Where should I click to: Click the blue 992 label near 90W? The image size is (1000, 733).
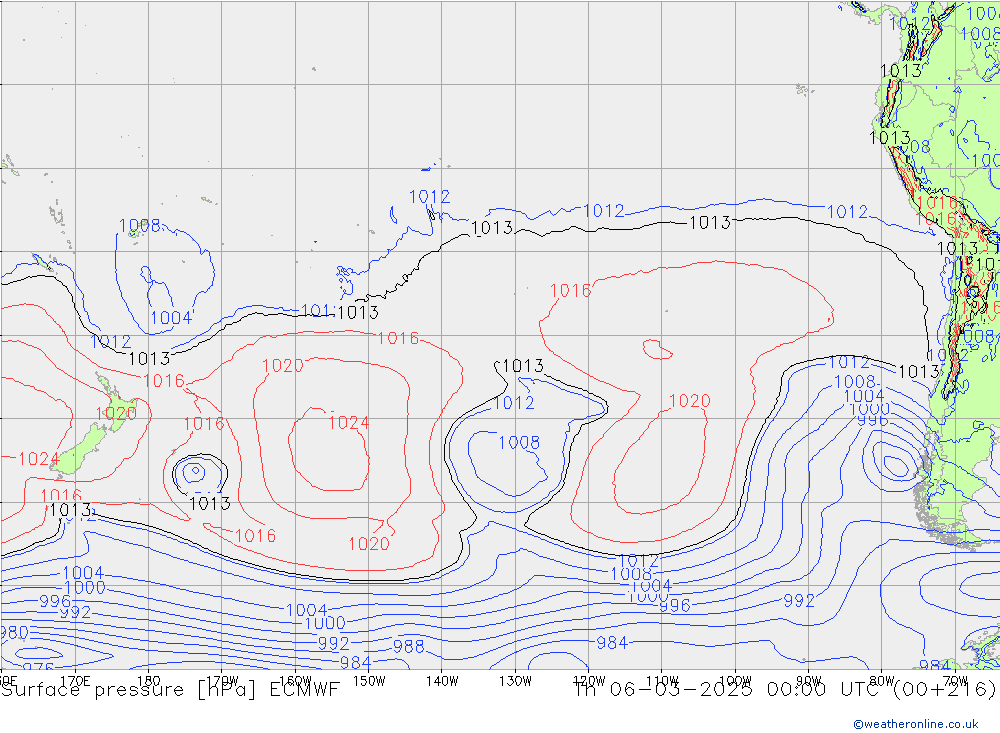[x=798, y=600]
